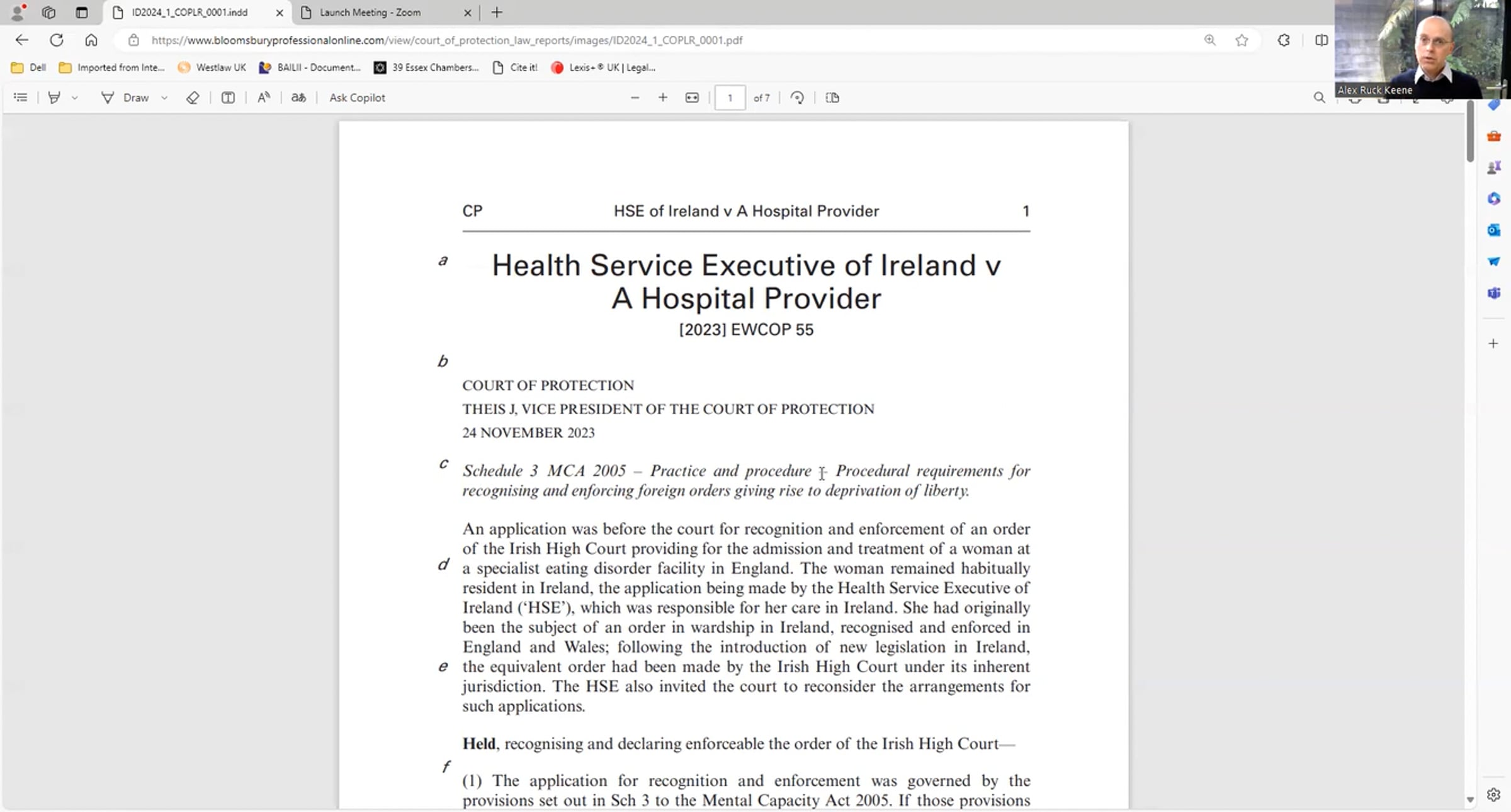Select the highlight tool icon
This screenshot has width=1511, height=812.
pyautogui.click(x=54, y=98)
